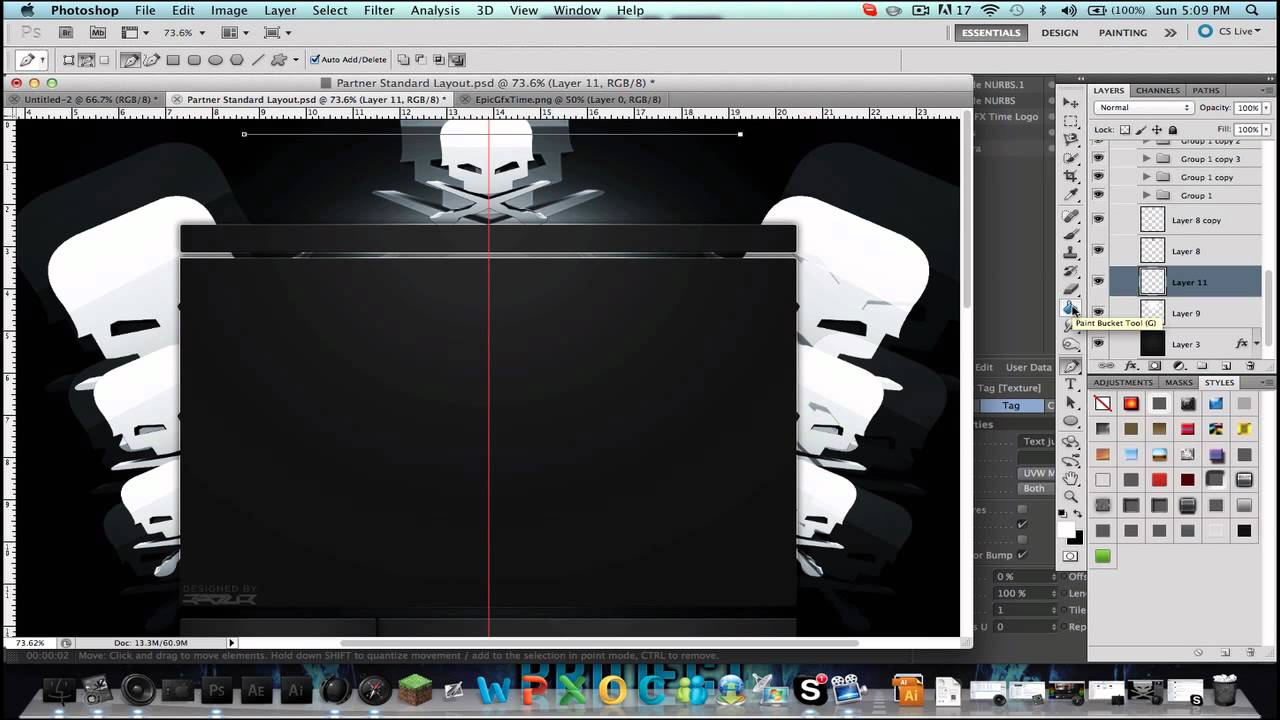Open blend mode Normal dropdown
The image size is (1280, 720).
[1144, 108]
